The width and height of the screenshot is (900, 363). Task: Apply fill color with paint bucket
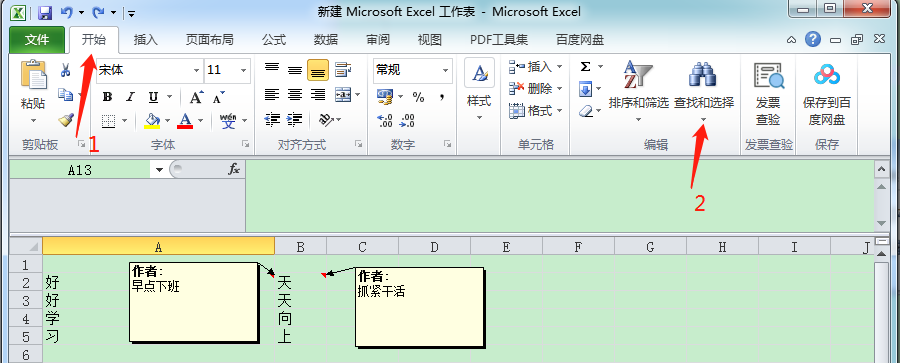(x=153, y=120)
